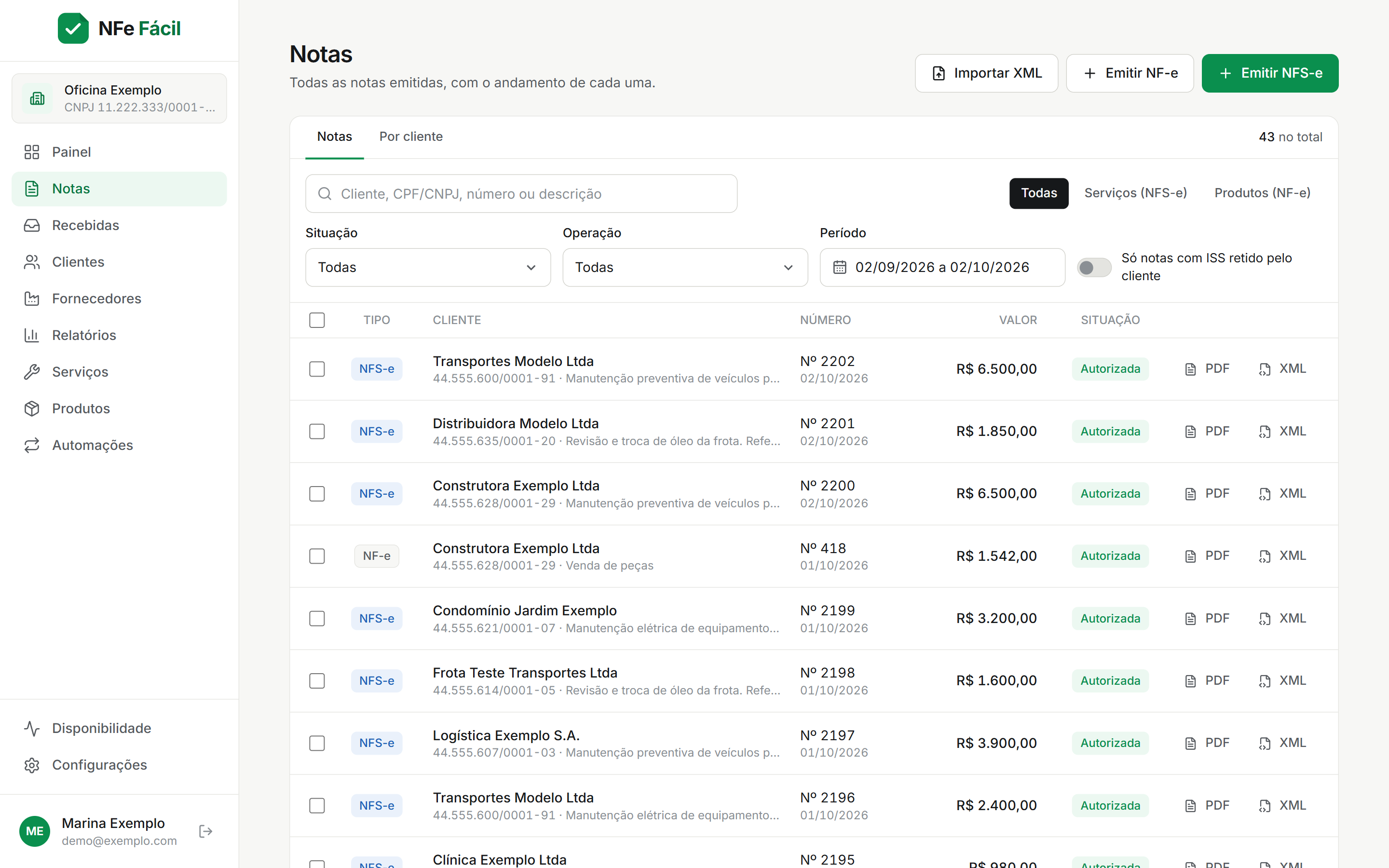Select the Todas type filter
This screenshot has height=868, width=1389.
pos(1039,193)
